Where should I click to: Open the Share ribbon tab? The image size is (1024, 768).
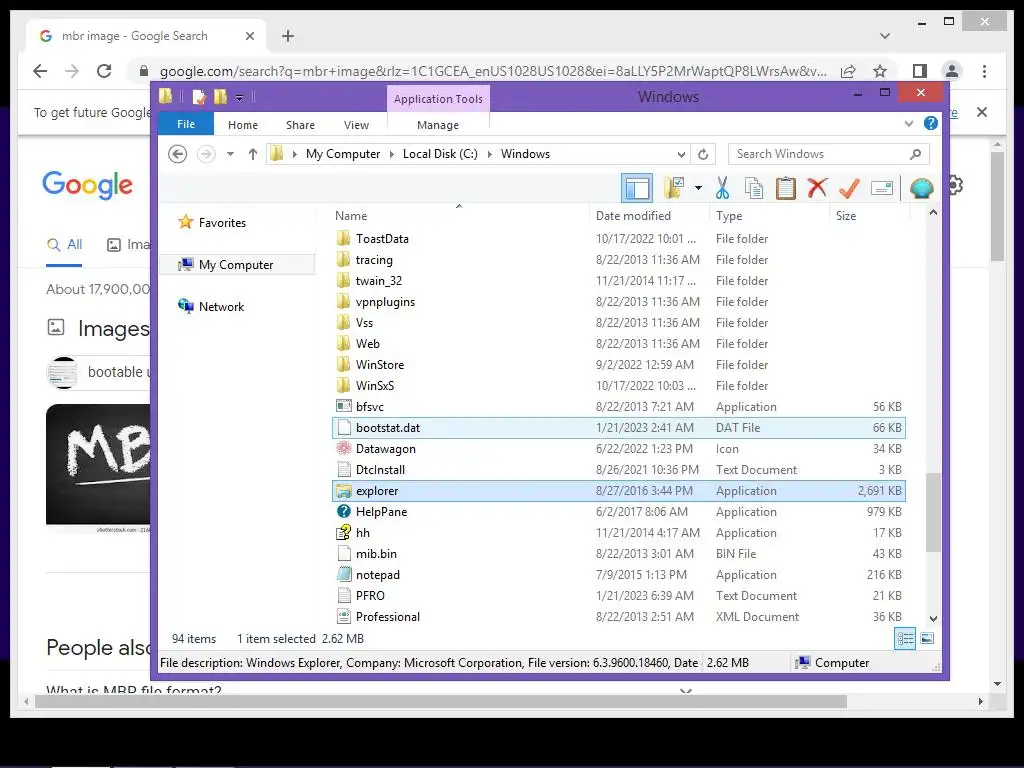tap(300, 125)
